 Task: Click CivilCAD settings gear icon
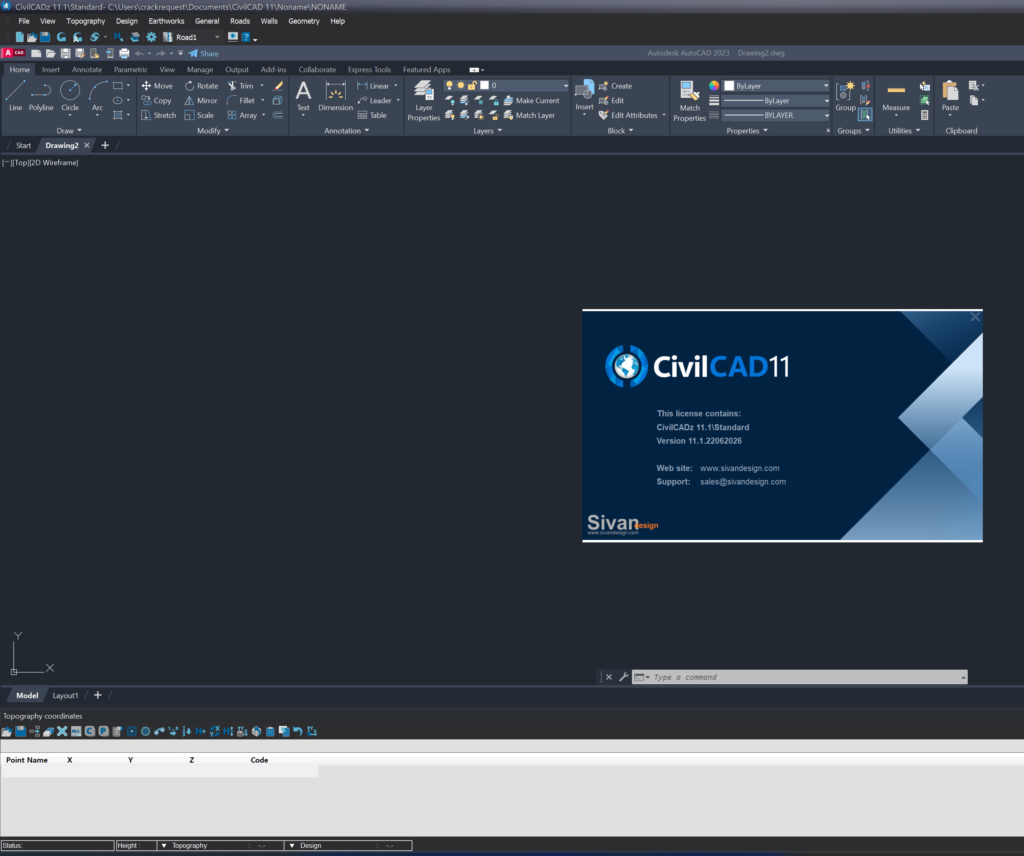(152, 37)
